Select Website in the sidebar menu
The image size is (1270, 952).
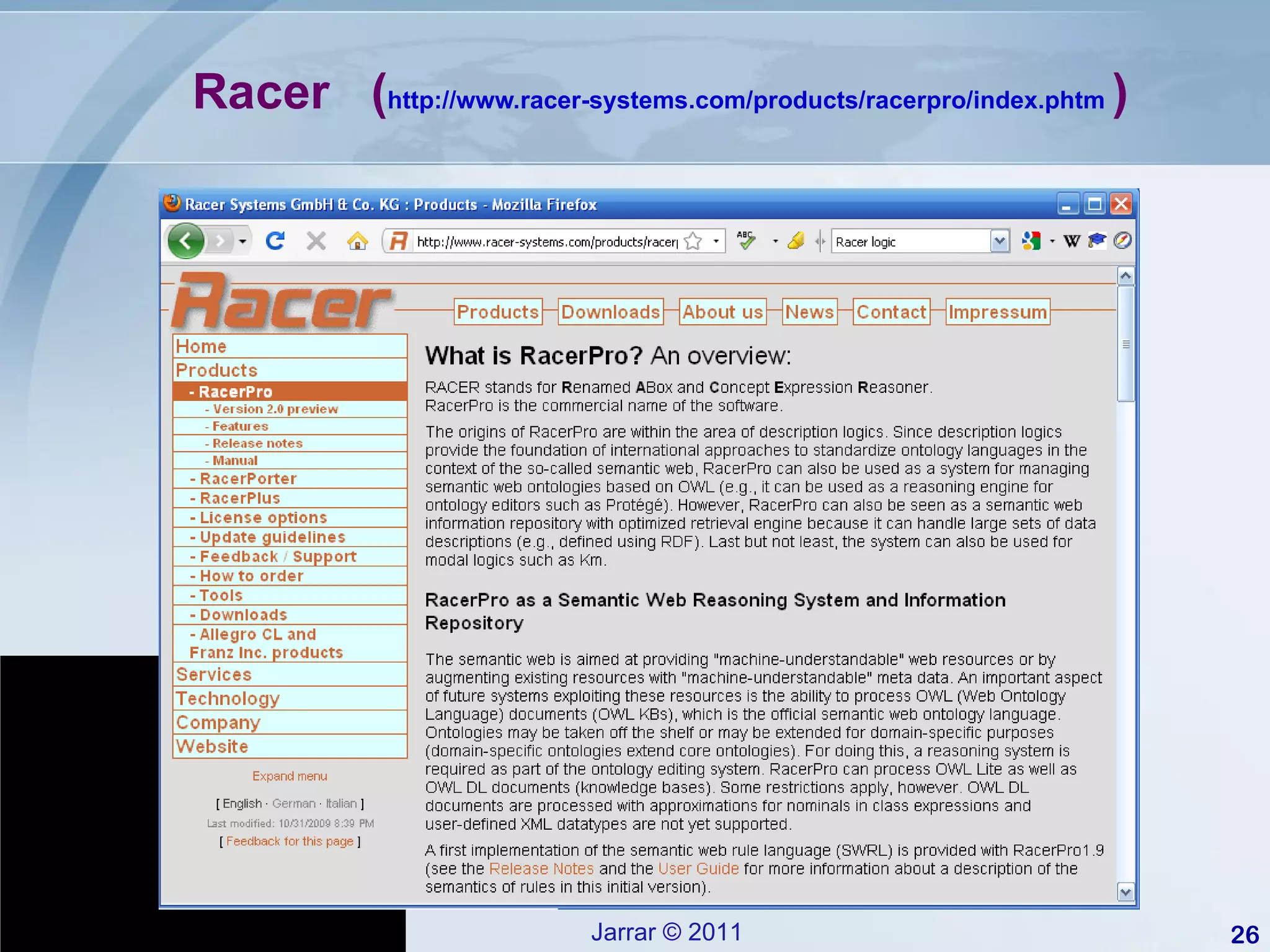coord(290,746)
